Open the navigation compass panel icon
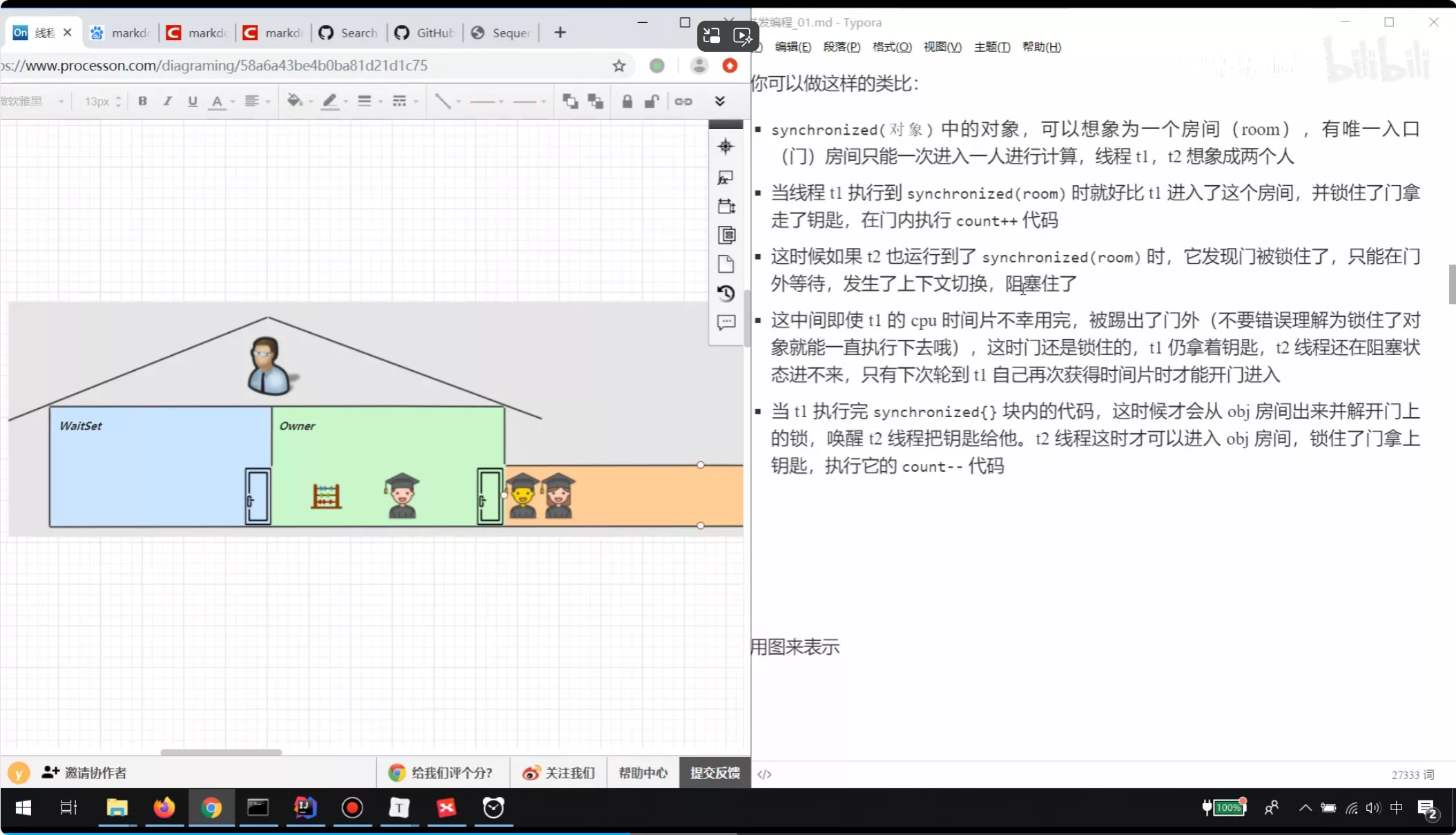 [726, 146]
